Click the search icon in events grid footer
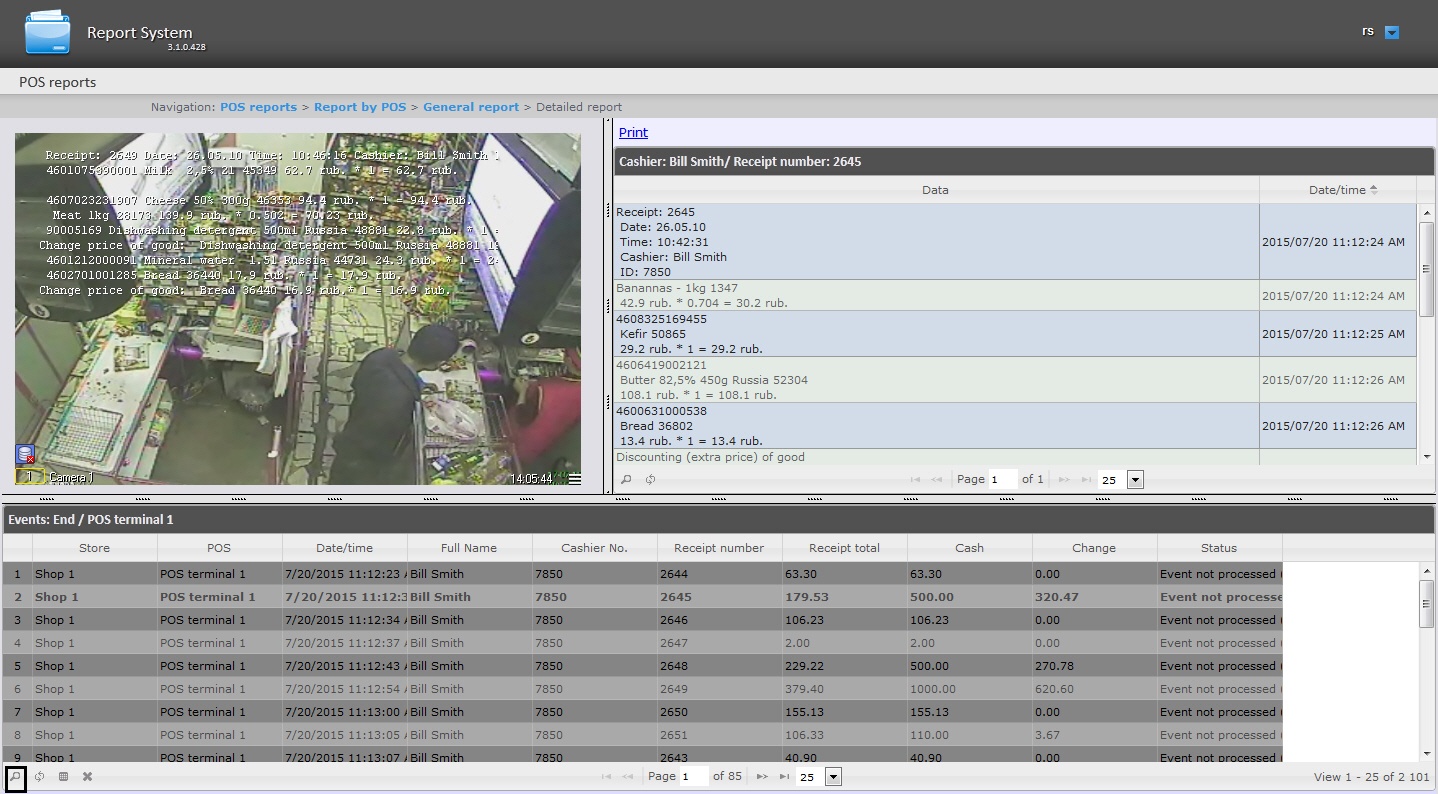Image resolution: width=1438 pixels, height=794 pixels. (15, 777)
